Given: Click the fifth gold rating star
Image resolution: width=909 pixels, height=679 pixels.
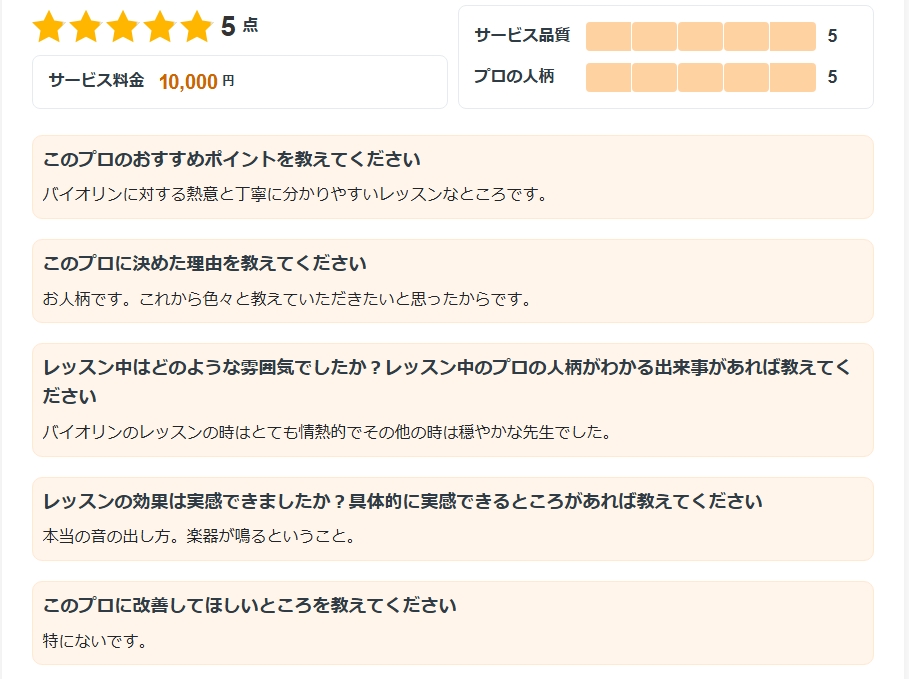Looking at the screenshot, I should [x=197, y=27].
